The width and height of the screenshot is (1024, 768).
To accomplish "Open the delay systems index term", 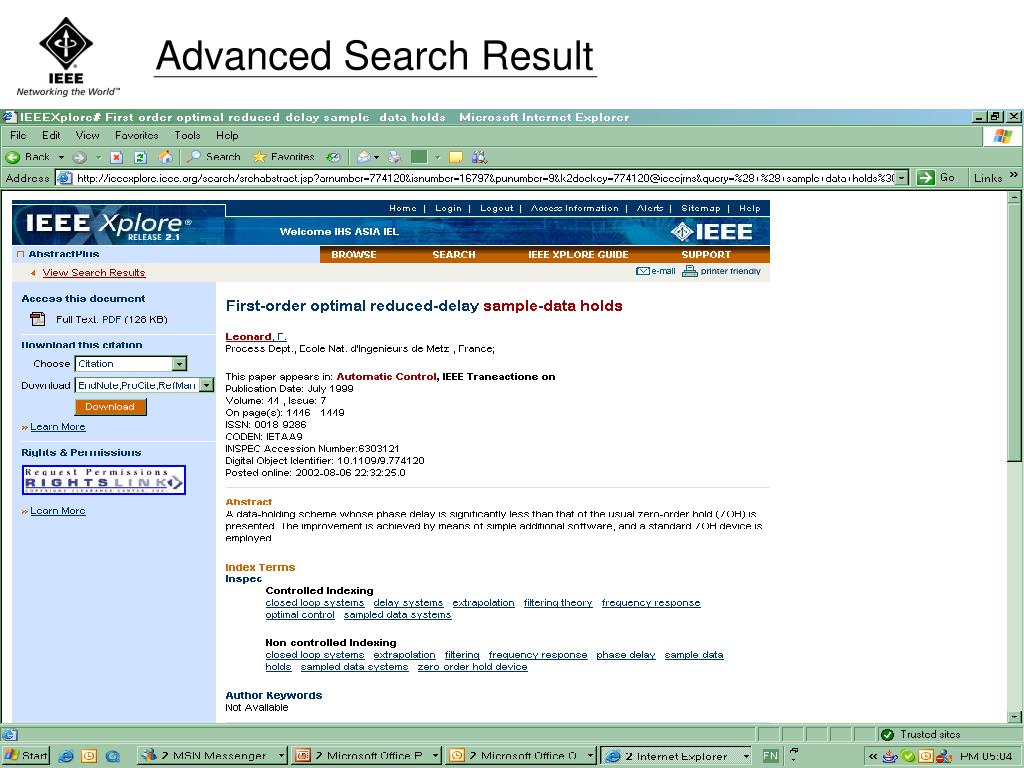I will (408, 603).
